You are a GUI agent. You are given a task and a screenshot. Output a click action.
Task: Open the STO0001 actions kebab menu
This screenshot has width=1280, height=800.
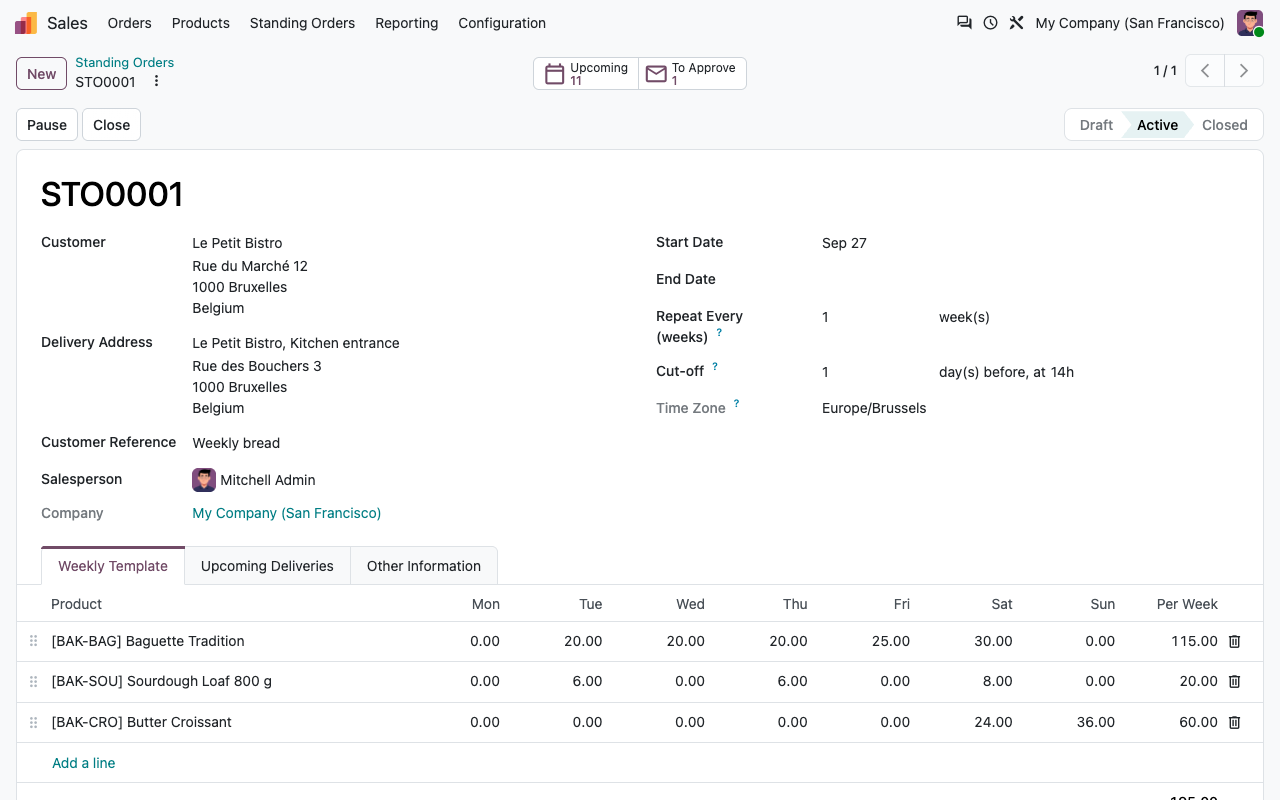point(156,81)
